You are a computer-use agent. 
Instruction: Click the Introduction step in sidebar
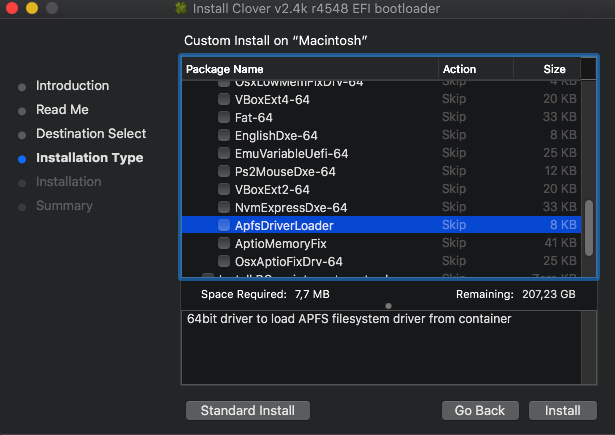pos(72,86)
